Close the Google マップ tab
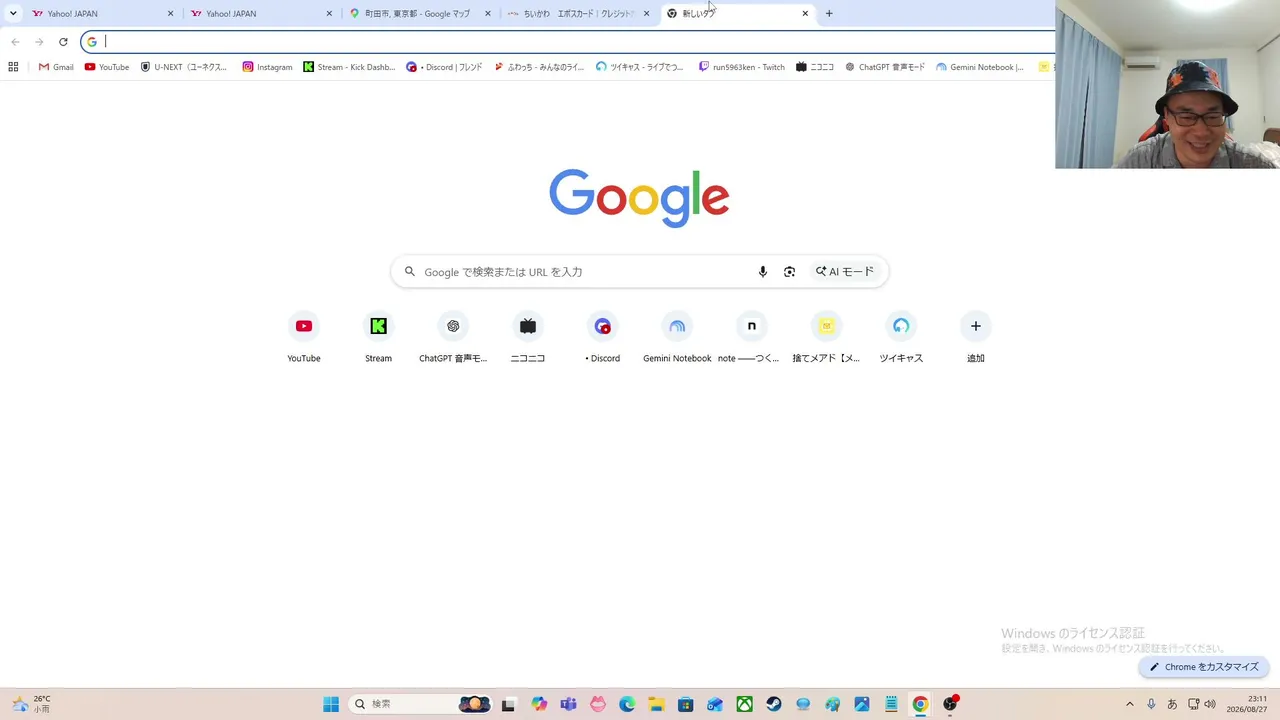This screenshot has width=1280, height=720. [488, 14]
